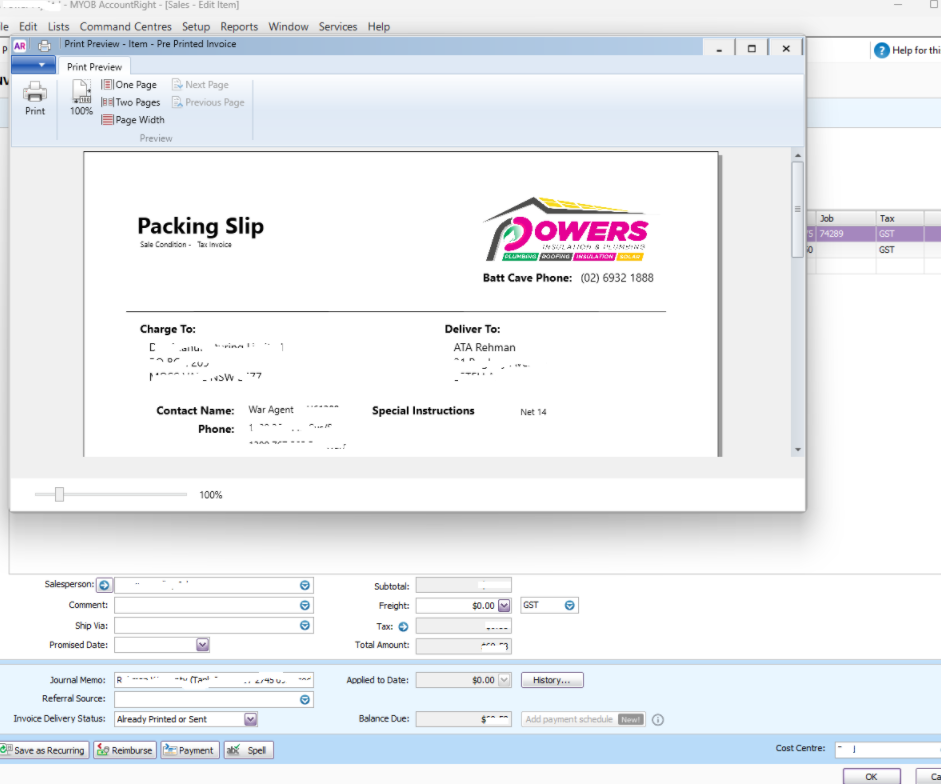
Task: Select Page Width view
Action: click(133, 119)
